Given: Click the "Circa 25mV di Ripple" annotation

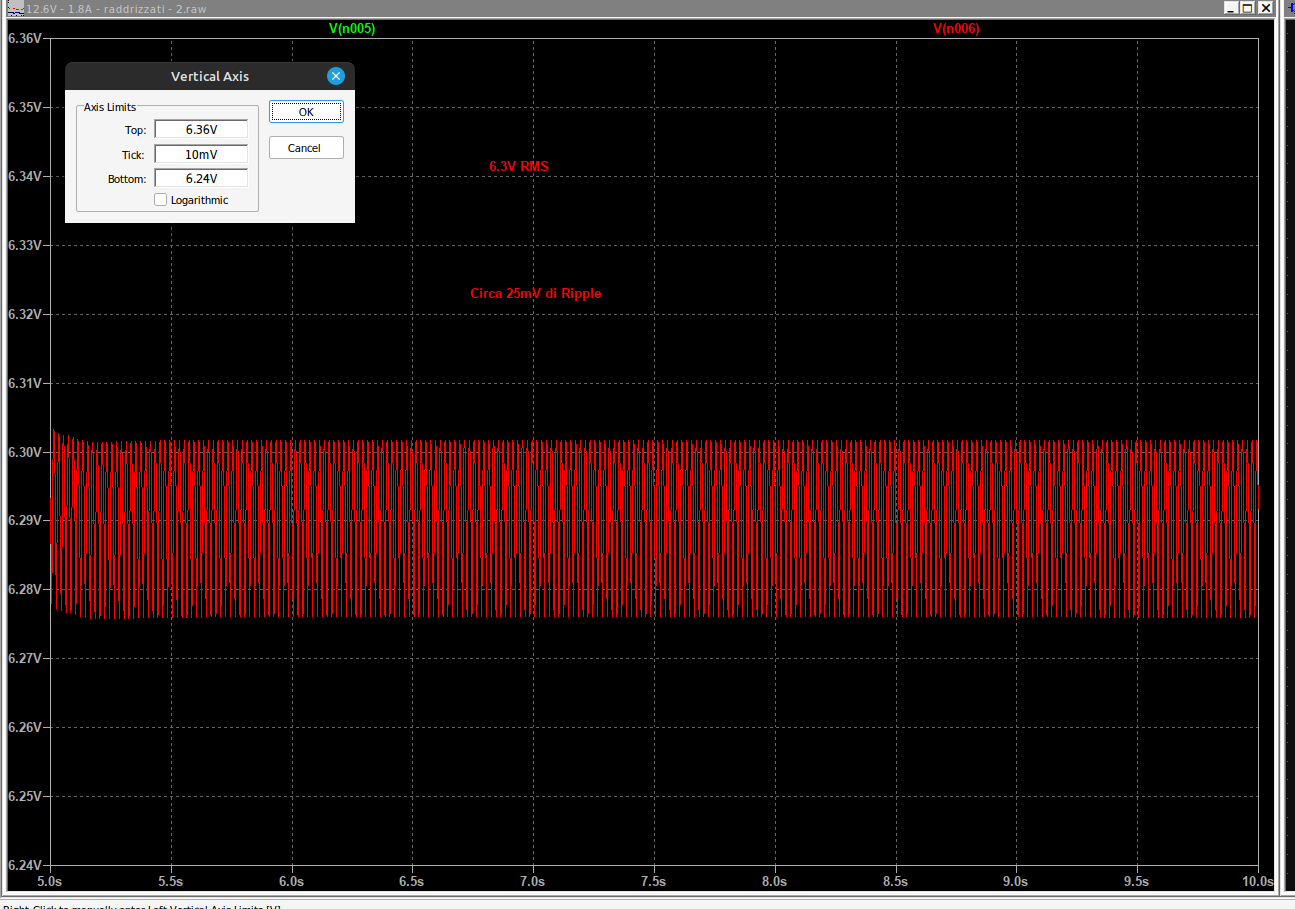Looking at the screenshot, I should [x=536, y=294].
